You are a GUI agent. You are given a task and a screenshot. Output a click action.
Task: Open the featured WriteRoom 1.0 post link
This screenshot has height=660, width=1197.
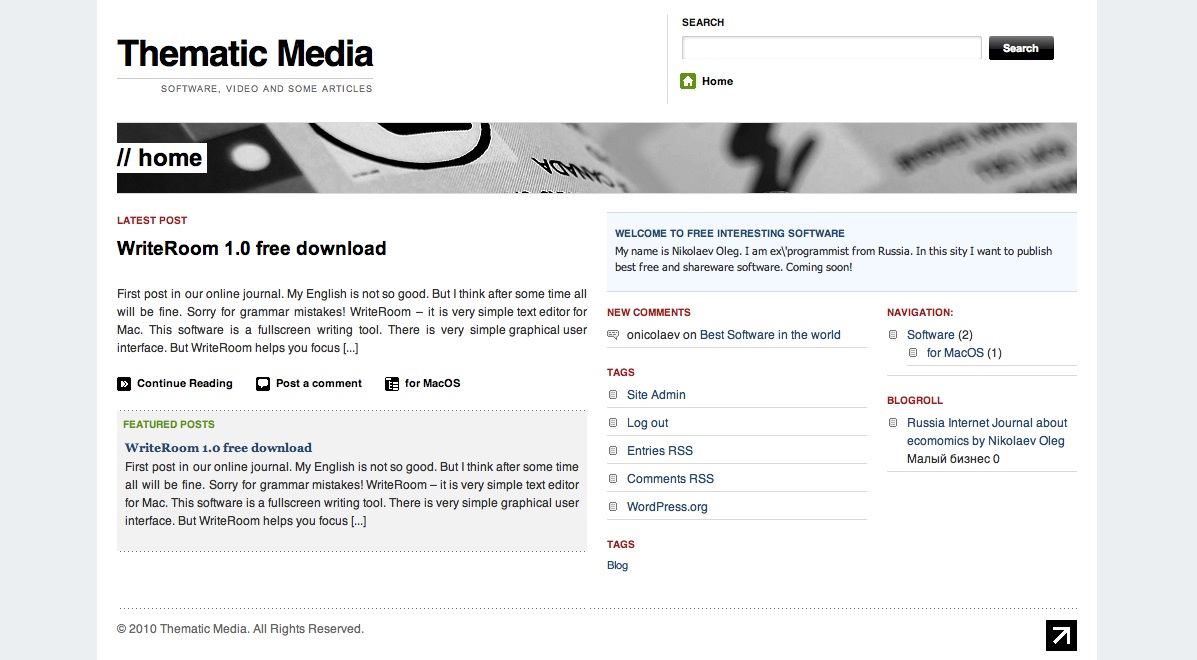coord(218,448)
